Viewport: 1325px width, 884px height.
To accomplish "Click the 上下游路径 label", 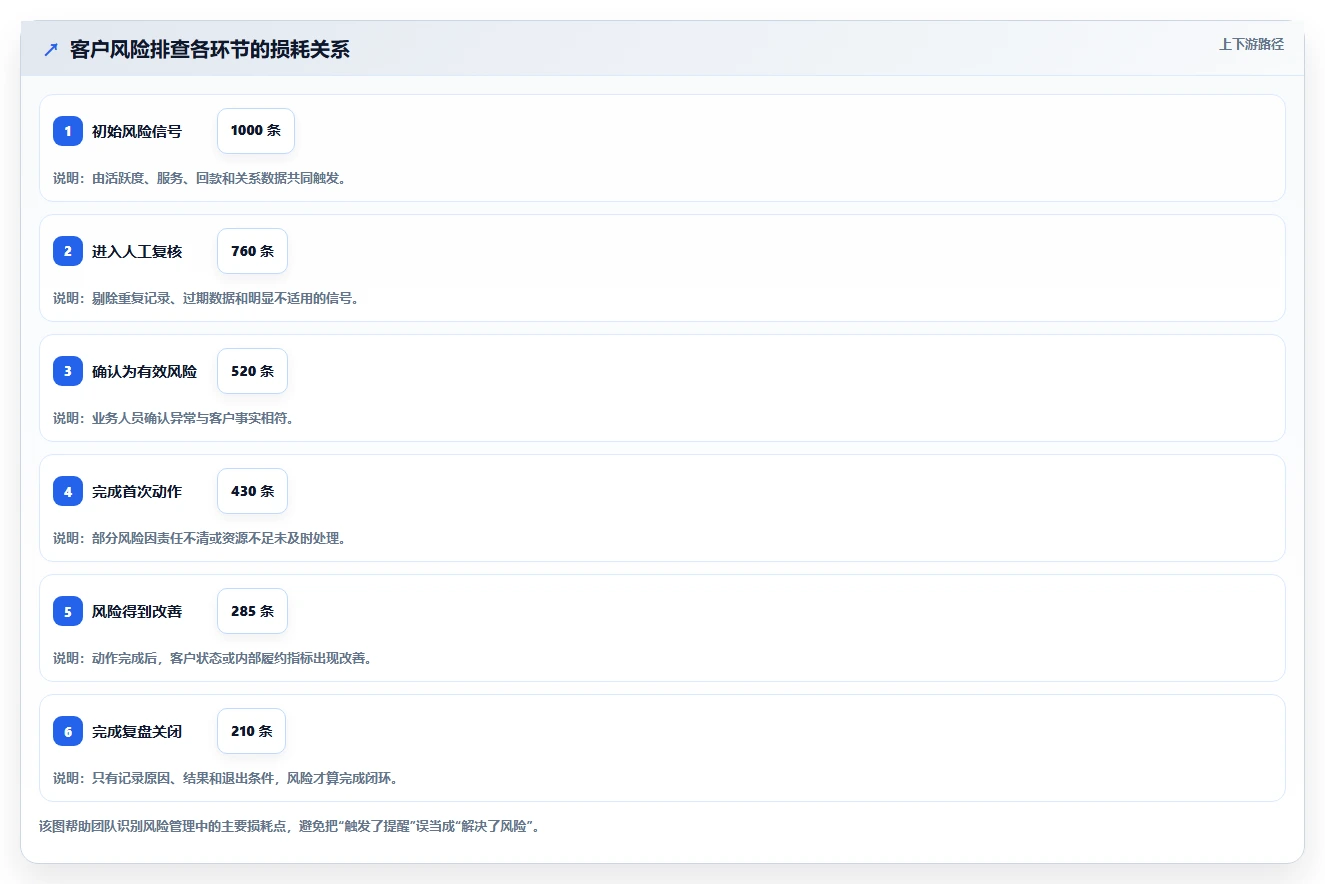I will [x=1251, y=44].
